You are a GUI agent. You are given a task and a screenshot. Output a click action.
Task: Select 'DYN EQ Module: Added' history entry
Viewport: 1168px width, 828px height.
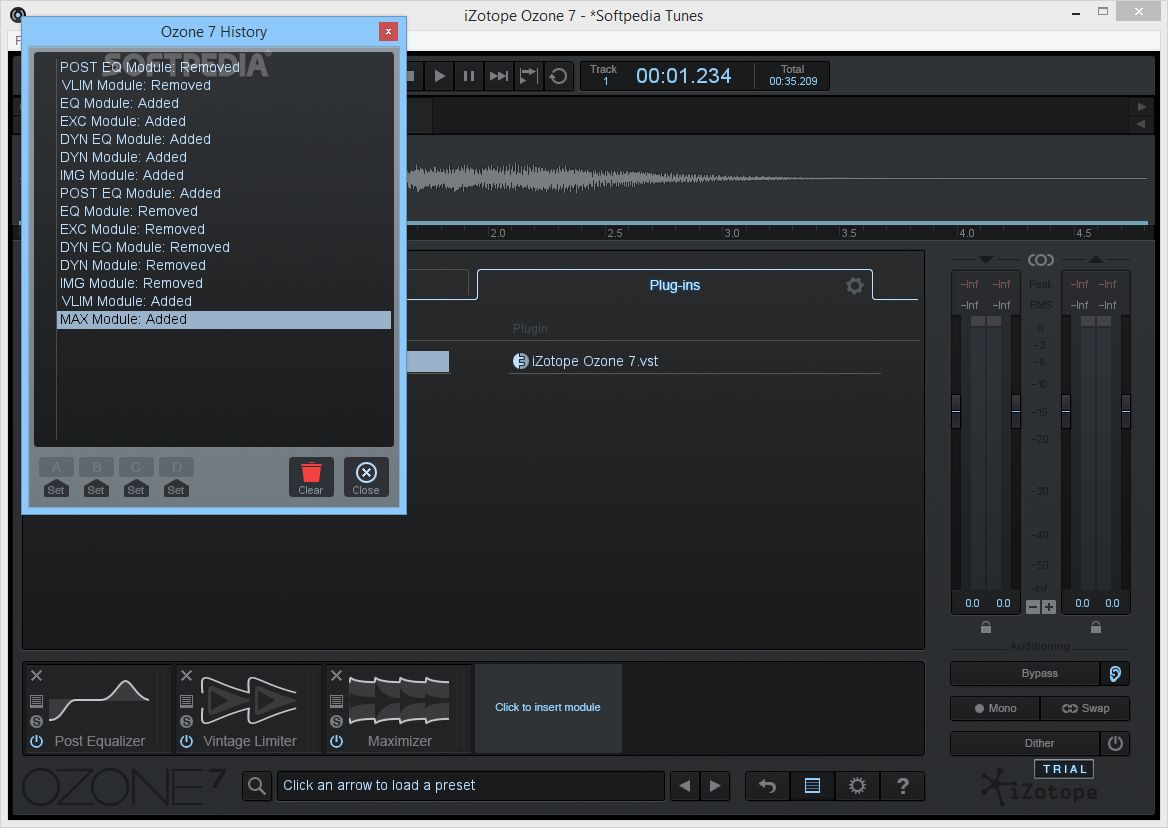[223, 139]
